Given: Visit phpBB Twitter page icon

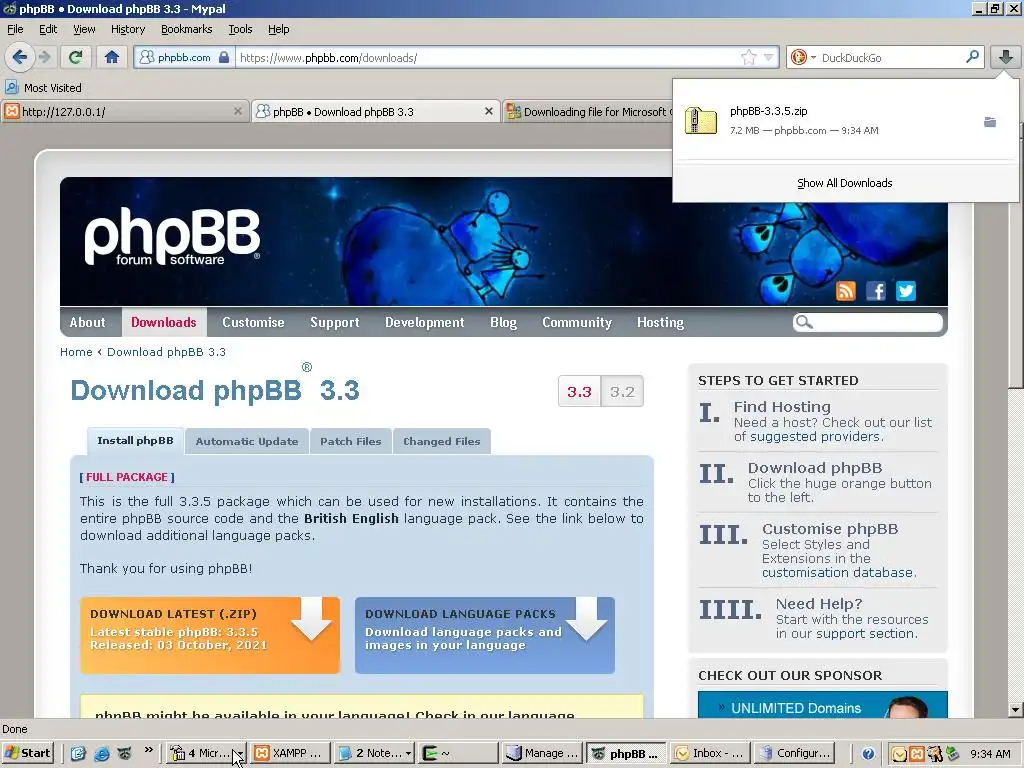Looking at the screenshot, I should tap(906, 291).
